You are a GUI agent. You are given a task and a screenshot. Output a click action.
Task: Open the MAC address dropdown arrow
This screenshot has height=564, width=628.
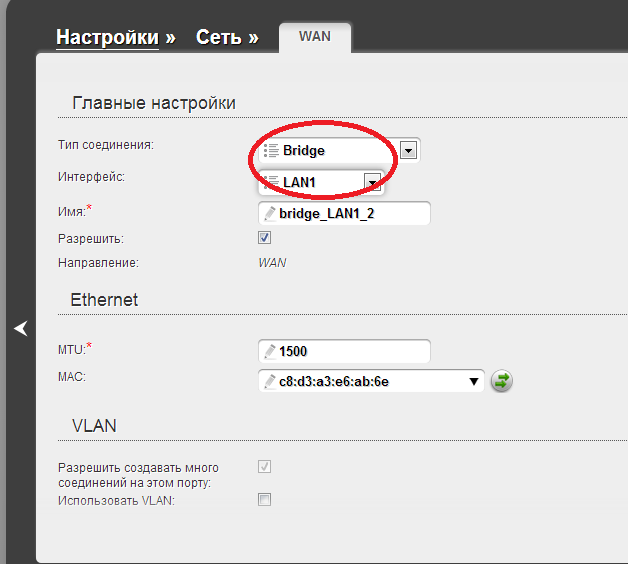tap(473, 381)
